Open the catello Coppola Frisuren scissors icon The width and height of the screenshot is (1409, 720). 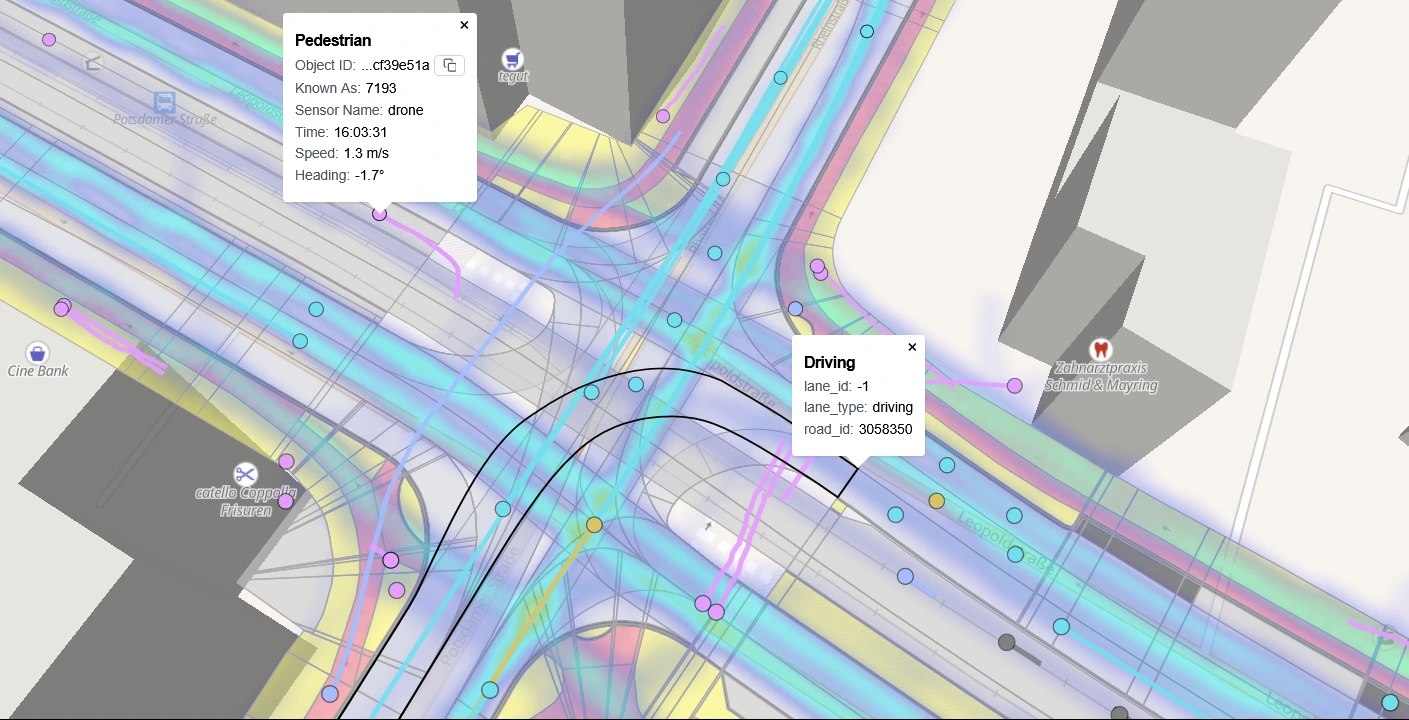(x=245, y=473)
